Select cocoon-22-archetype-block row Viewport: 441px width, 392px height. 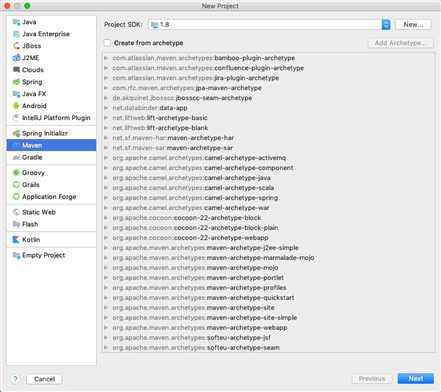pos(269,218)
